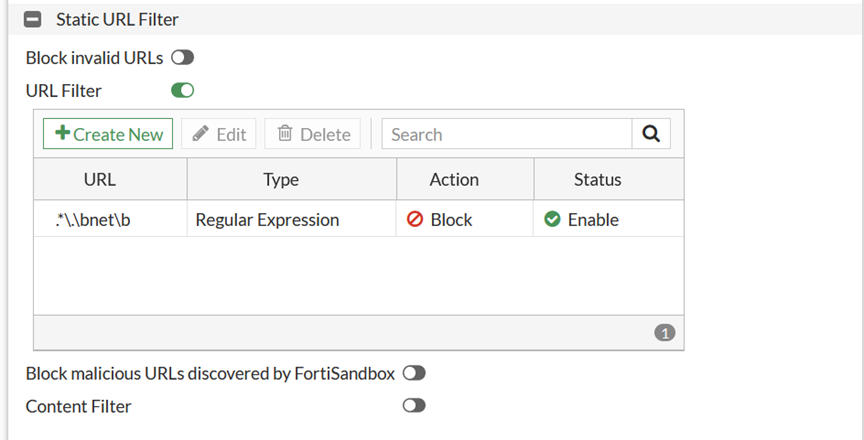Click the Static URL Filter heading
The width and height of the screenshot is (864, 440).
[117, 19]
